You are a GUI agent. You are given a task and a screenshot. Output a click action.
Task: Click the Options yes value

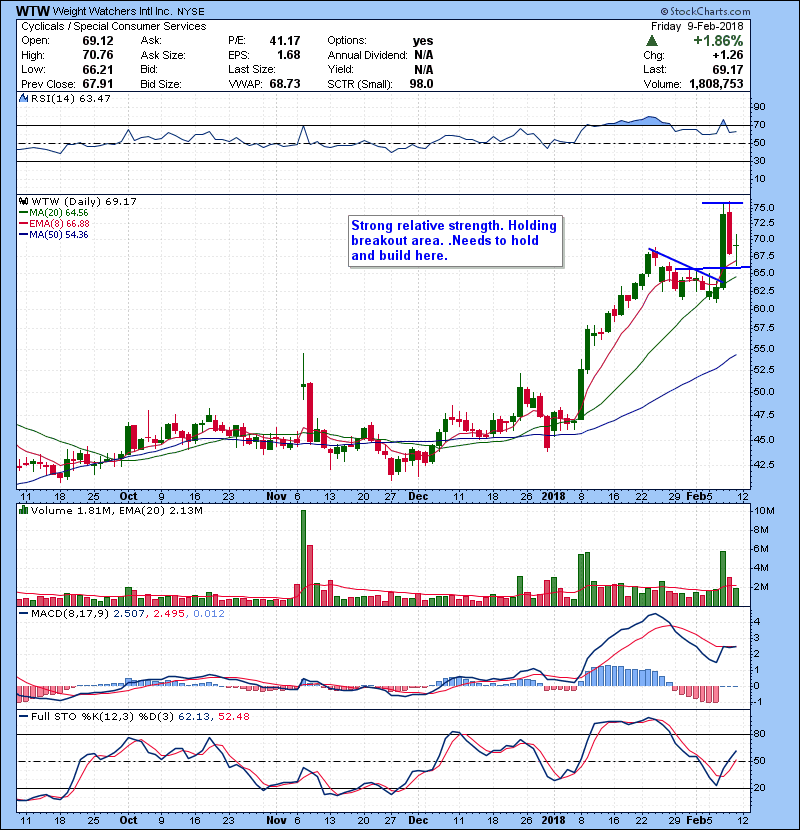(423, 41)
